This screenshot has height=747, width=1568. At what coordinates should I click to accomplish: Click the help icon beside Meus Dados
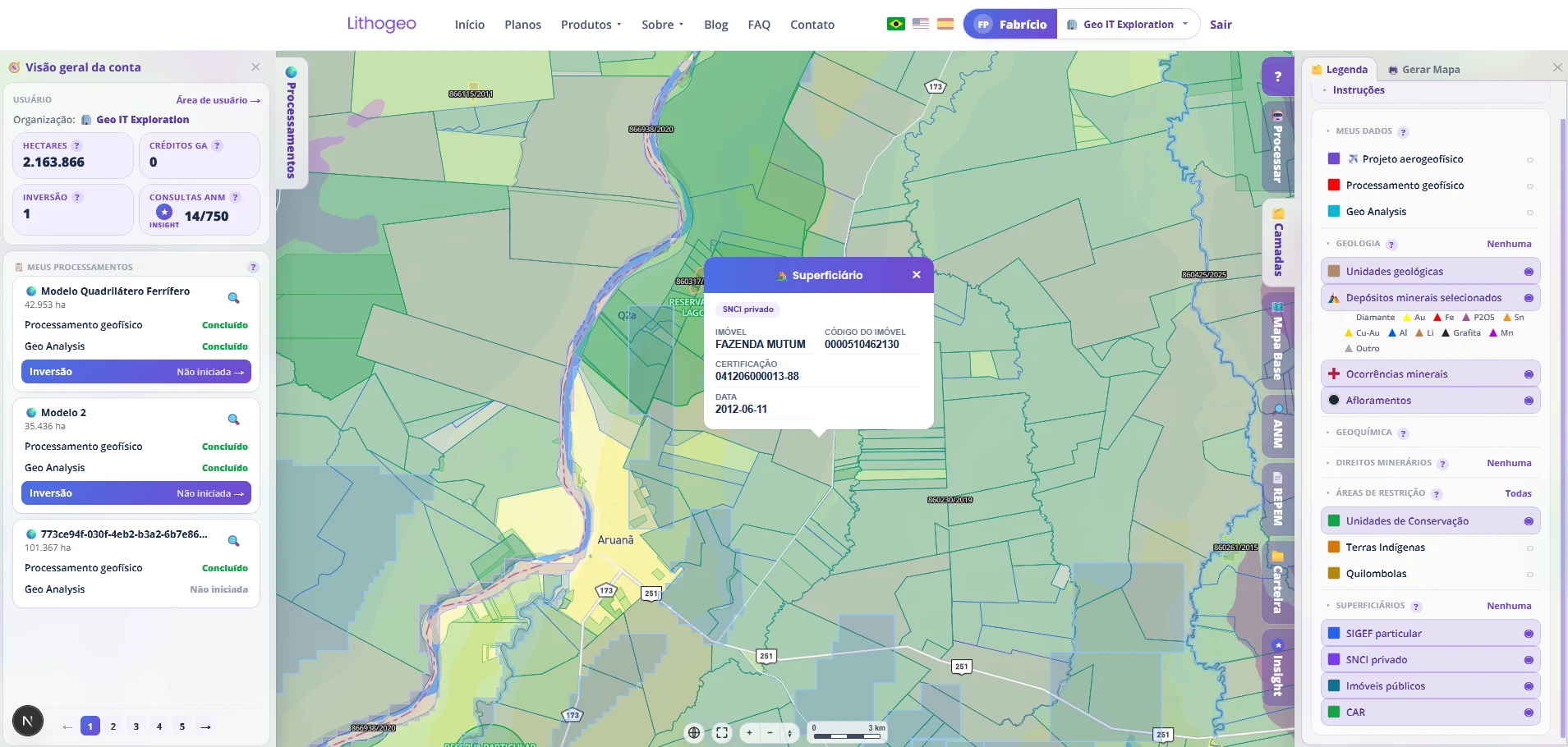(x=1404, y=132)
